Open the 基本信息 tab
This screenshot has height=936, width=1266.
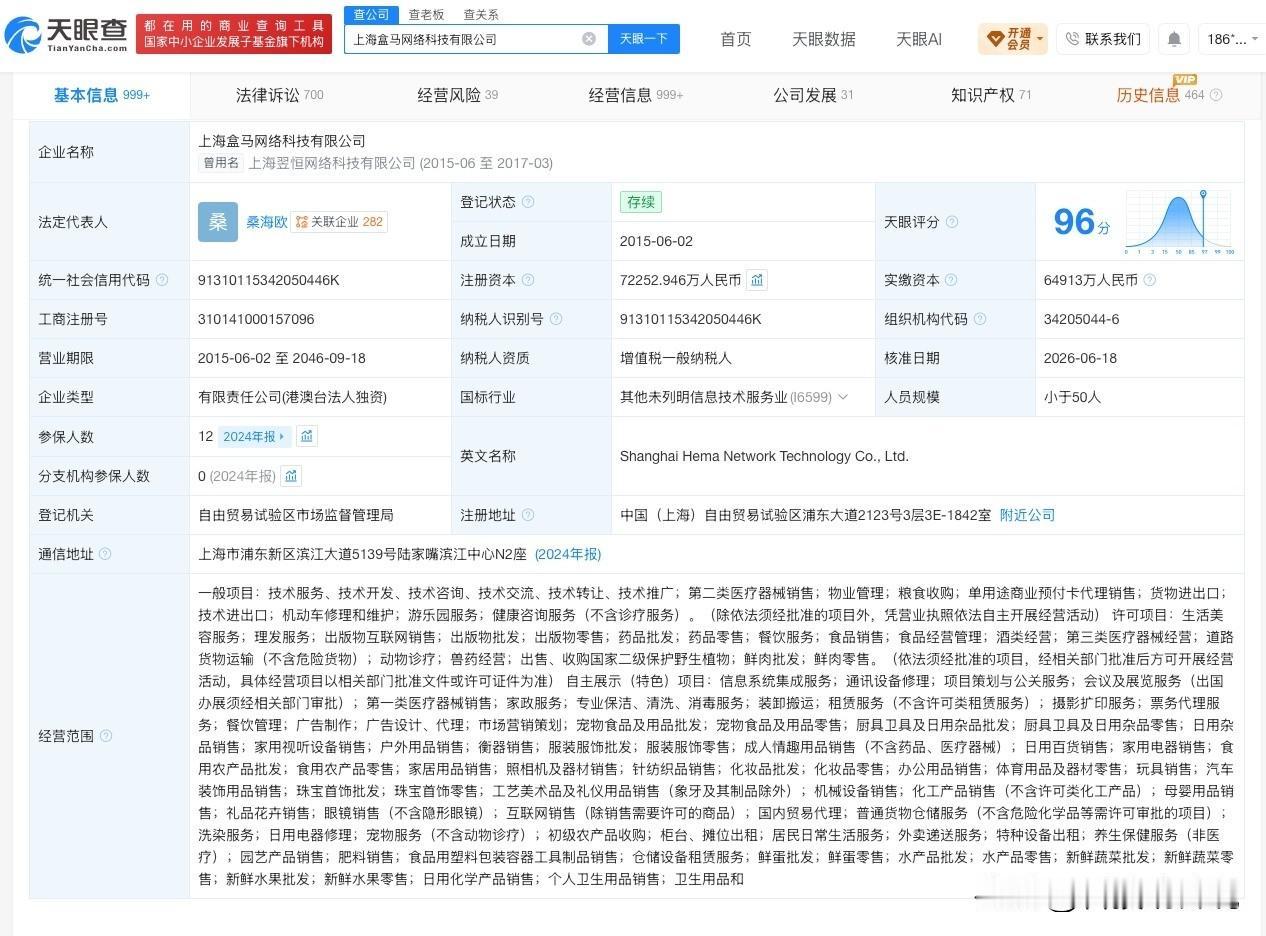(101, 95)
